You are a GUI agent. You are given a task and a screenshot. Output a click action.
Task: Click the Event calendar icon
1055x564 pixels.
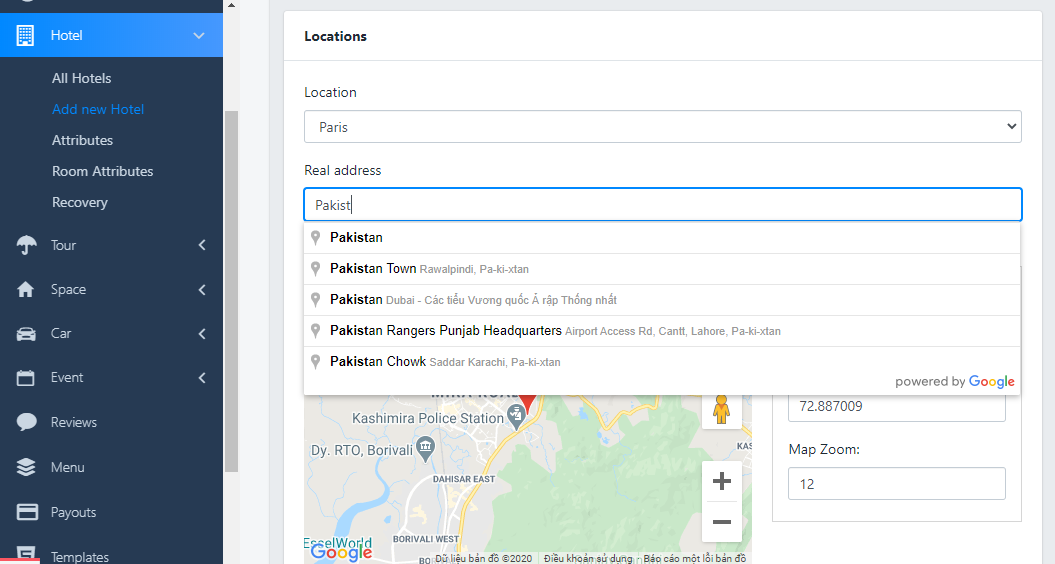tap(27, 378)
